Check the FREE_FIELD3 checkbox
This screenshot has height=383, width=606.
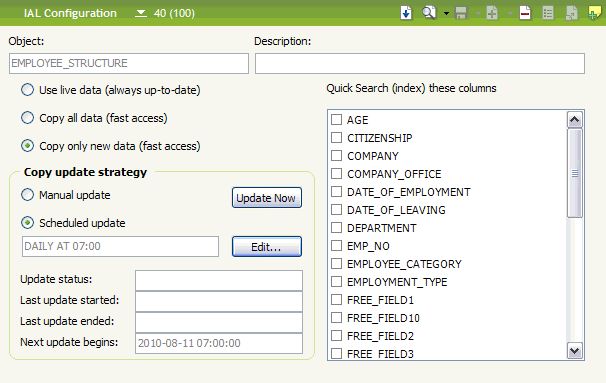(337, 353)
